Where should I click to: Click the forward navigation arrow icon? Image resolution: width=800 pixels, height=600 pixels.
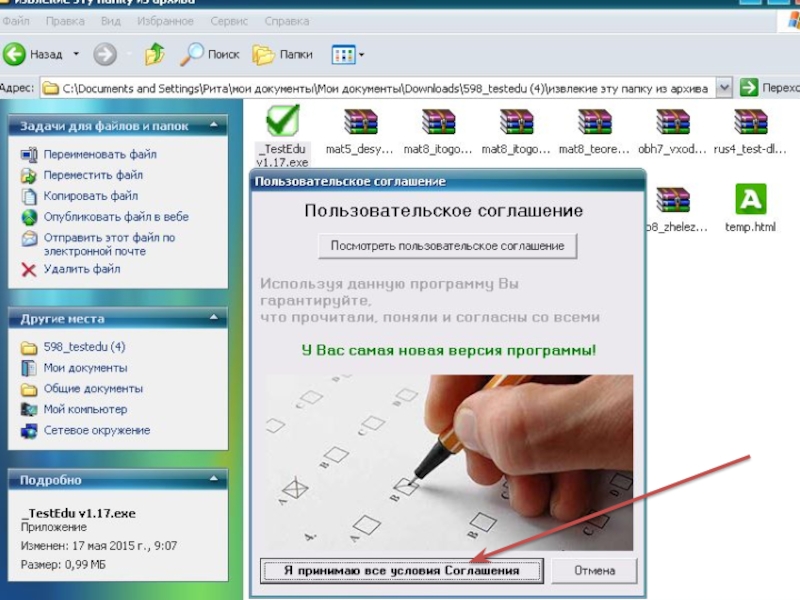click(105, 54)
